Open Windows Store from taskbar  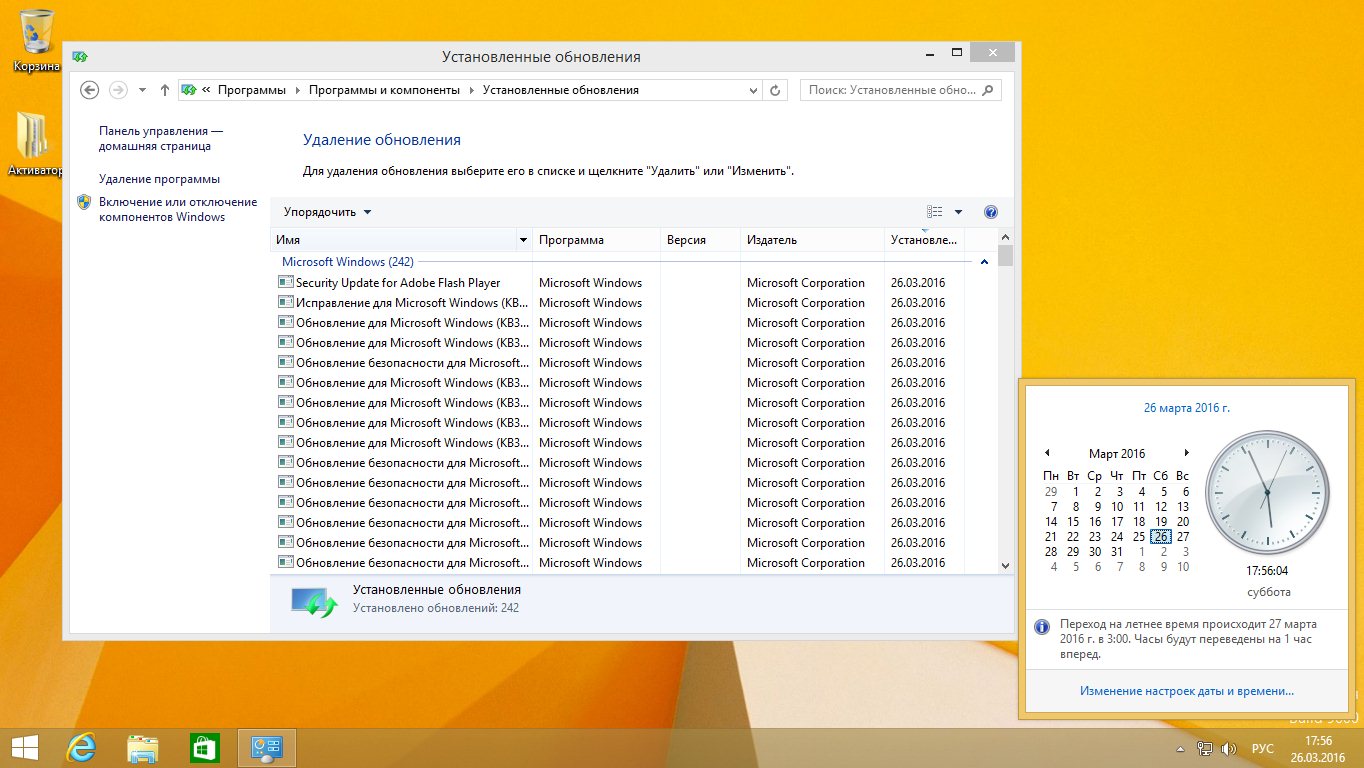tap(205, 748)
